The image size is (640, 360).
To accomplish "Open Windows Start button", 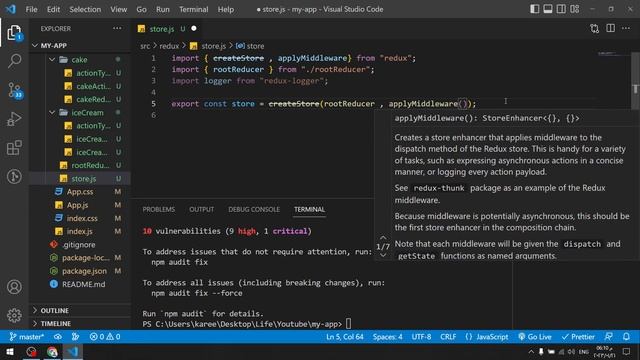I will [10, 351].
